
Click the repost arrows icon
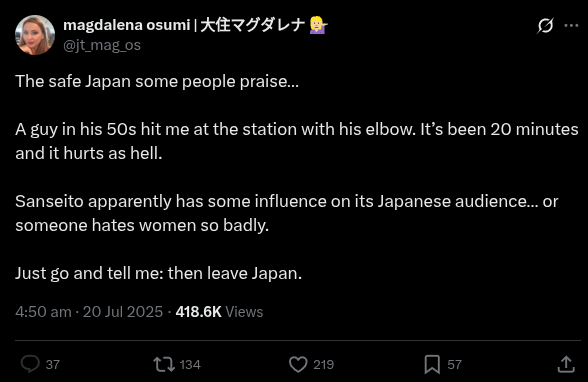[x=164, y=364]
